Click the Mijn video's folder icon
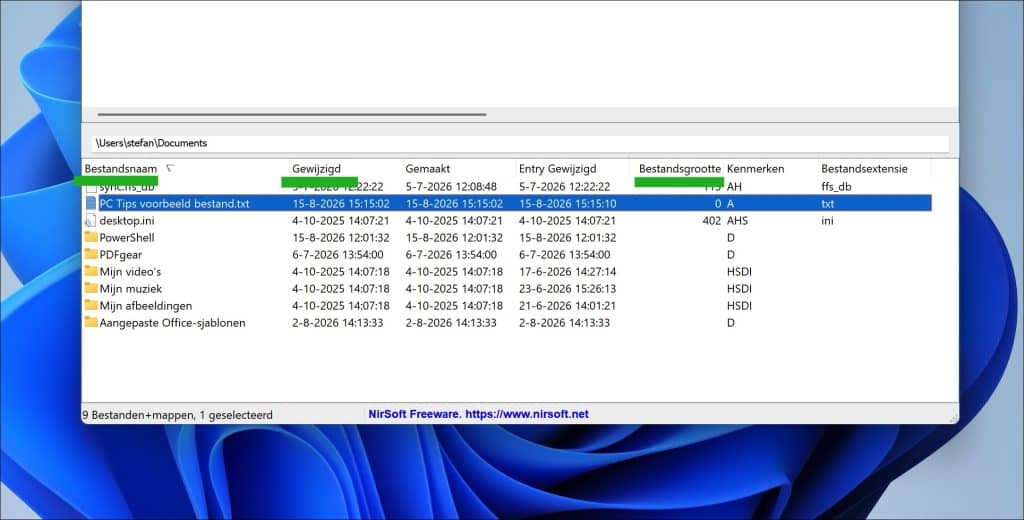The width and height of the screenshot is (1024, 520). [91, 271]
